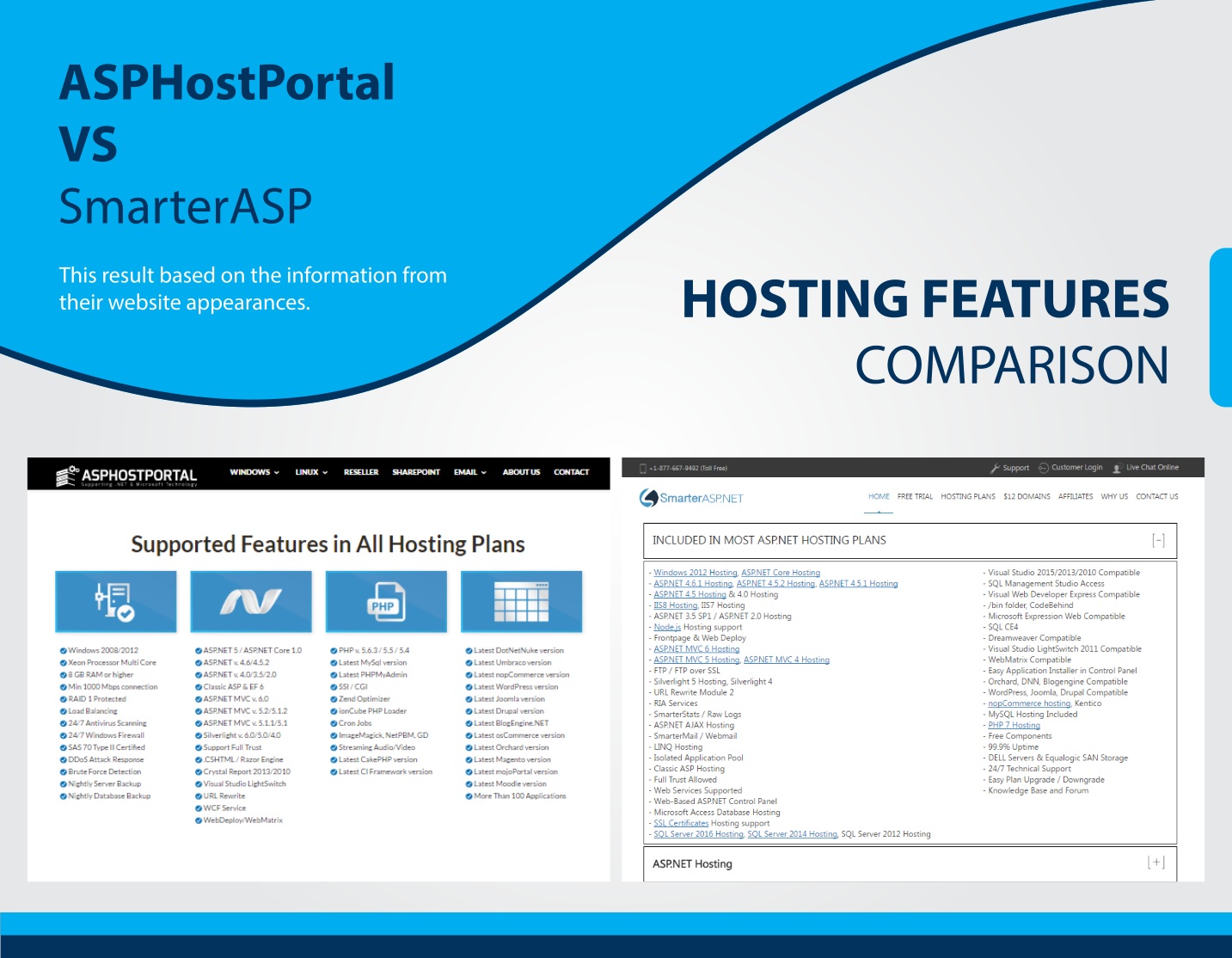This screenshot has width=1232, height=958.
Task: Click the ASP.NET feature tile icon
Action: pyautogui.click(x=250, y=601)
